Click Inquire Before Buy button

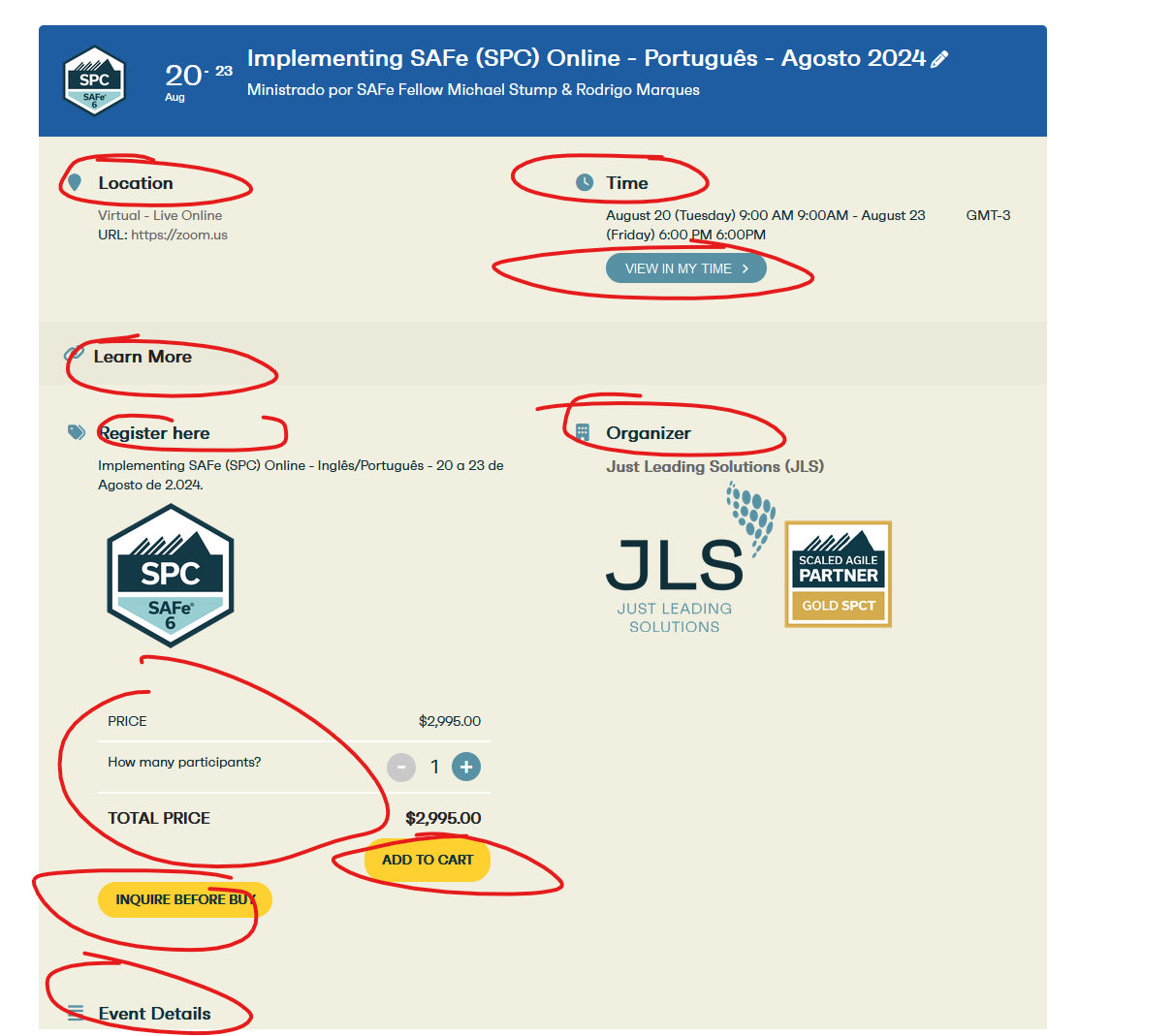coord(185,899)
